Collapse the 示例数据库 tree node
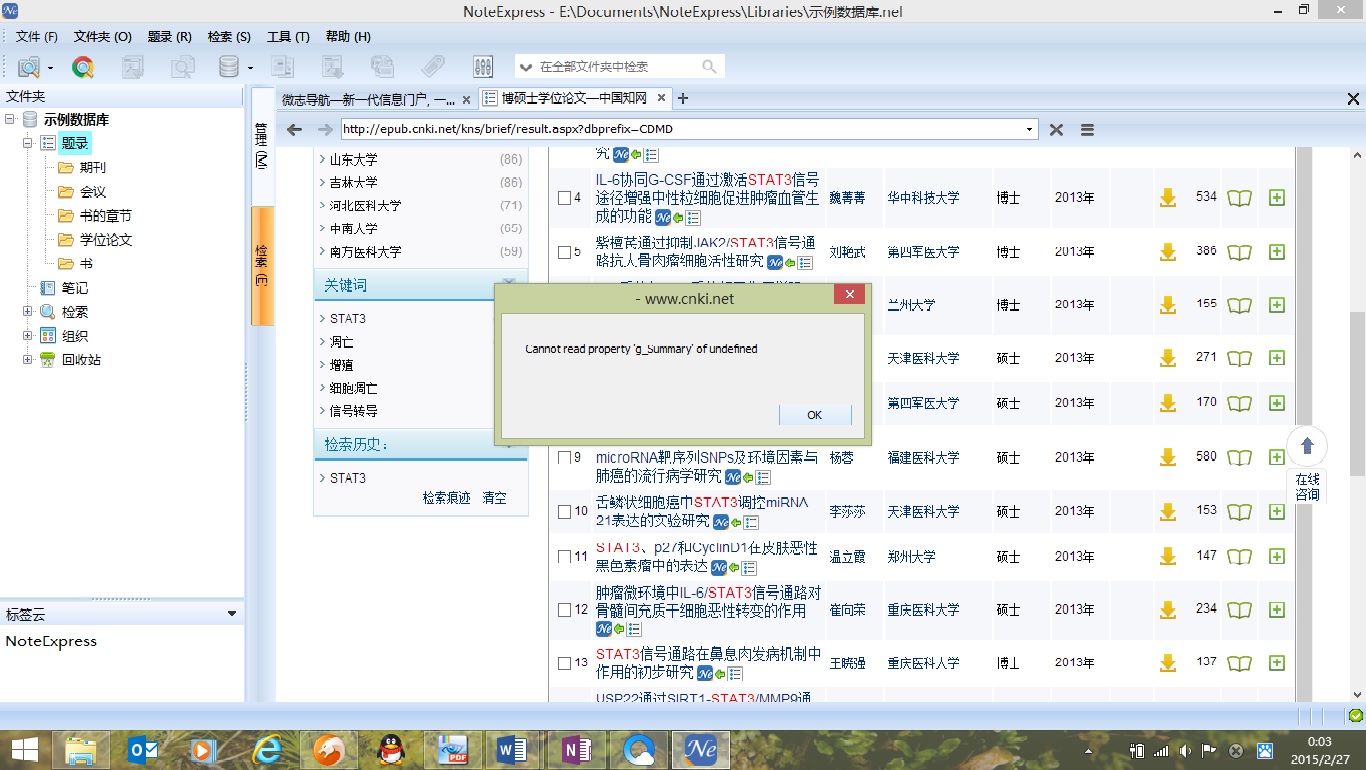This screenshot has height=770, width=1366. 10,119
